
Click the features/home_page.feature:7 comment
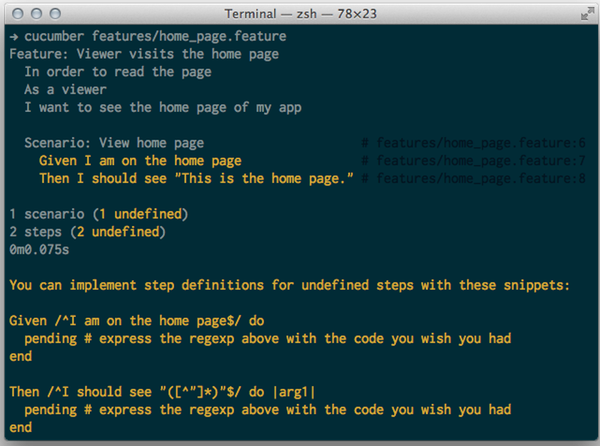pyautogui.click(x=473, y=161)
